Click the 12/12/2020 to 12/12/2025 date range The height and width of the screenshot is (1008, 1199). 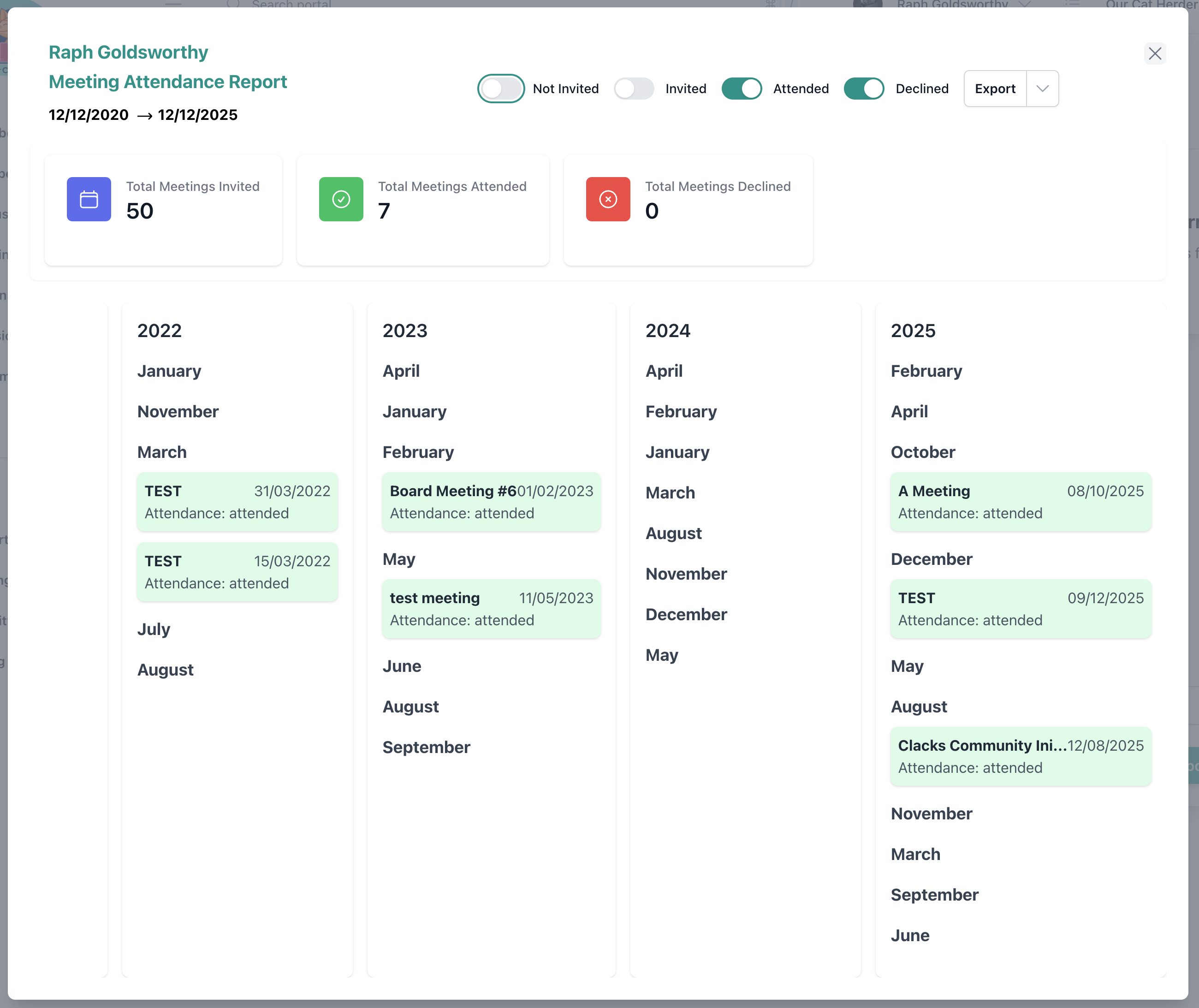pos(143,115)
